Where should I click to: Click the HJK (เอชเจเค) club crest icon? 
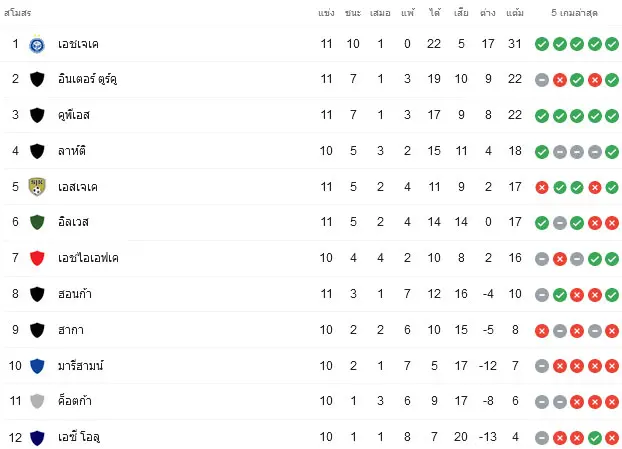pyautogui.click(x=37, y=44)
